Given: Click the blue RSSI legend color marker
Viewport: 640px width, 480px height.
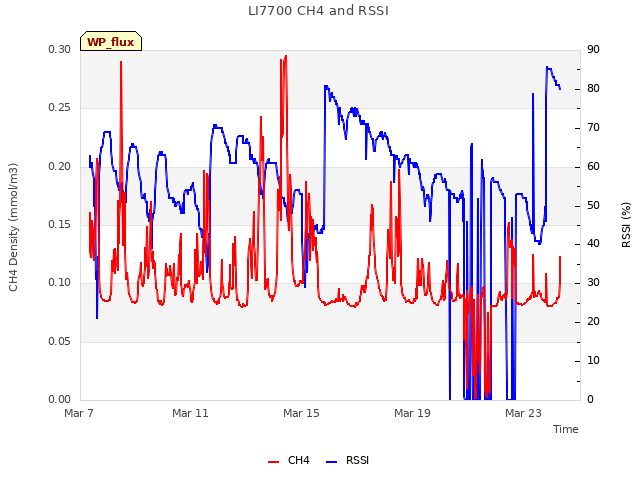Looking at the screenshot, I should [331, 462].
